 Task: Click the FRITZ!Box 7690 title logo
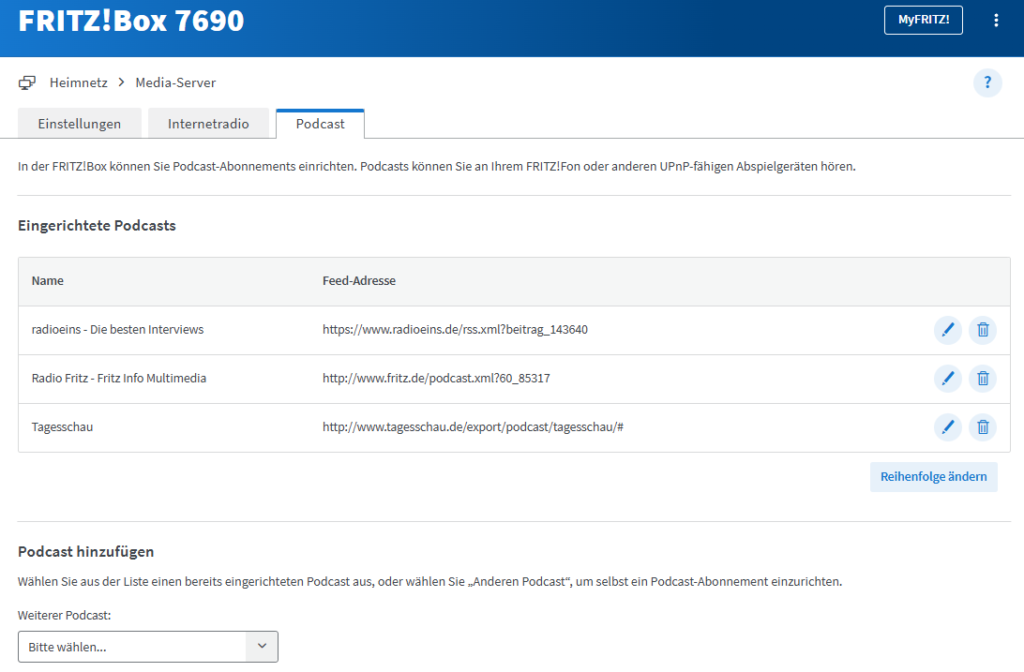(131, 20)
